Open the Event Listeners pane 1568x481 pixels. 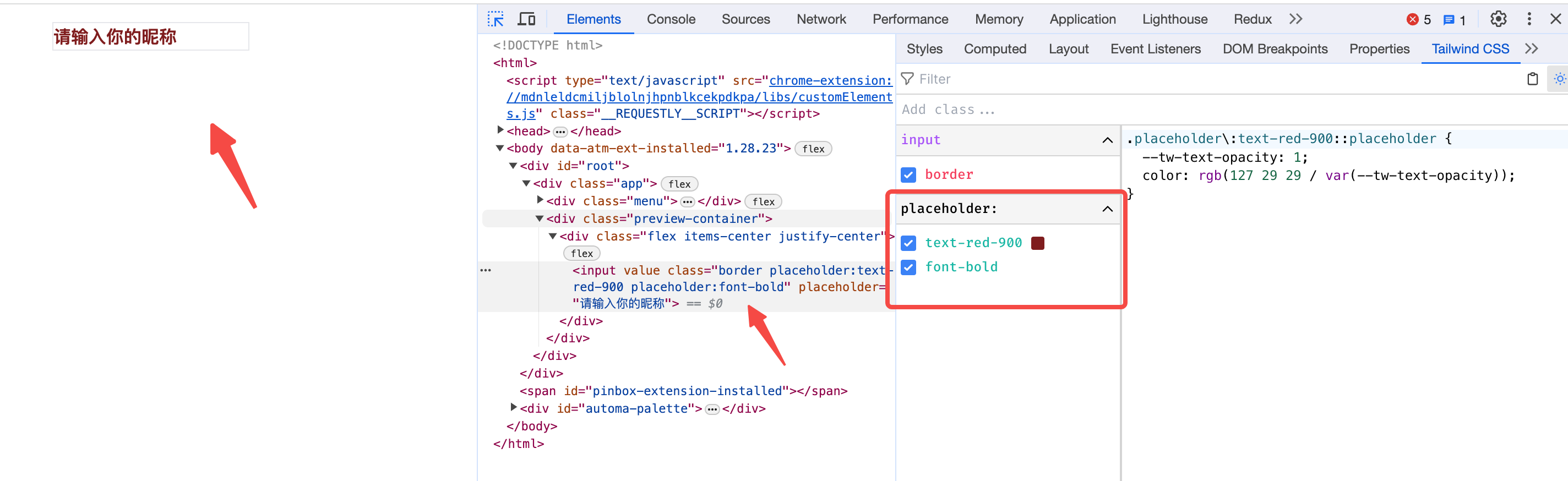(x=1155, y=48)
